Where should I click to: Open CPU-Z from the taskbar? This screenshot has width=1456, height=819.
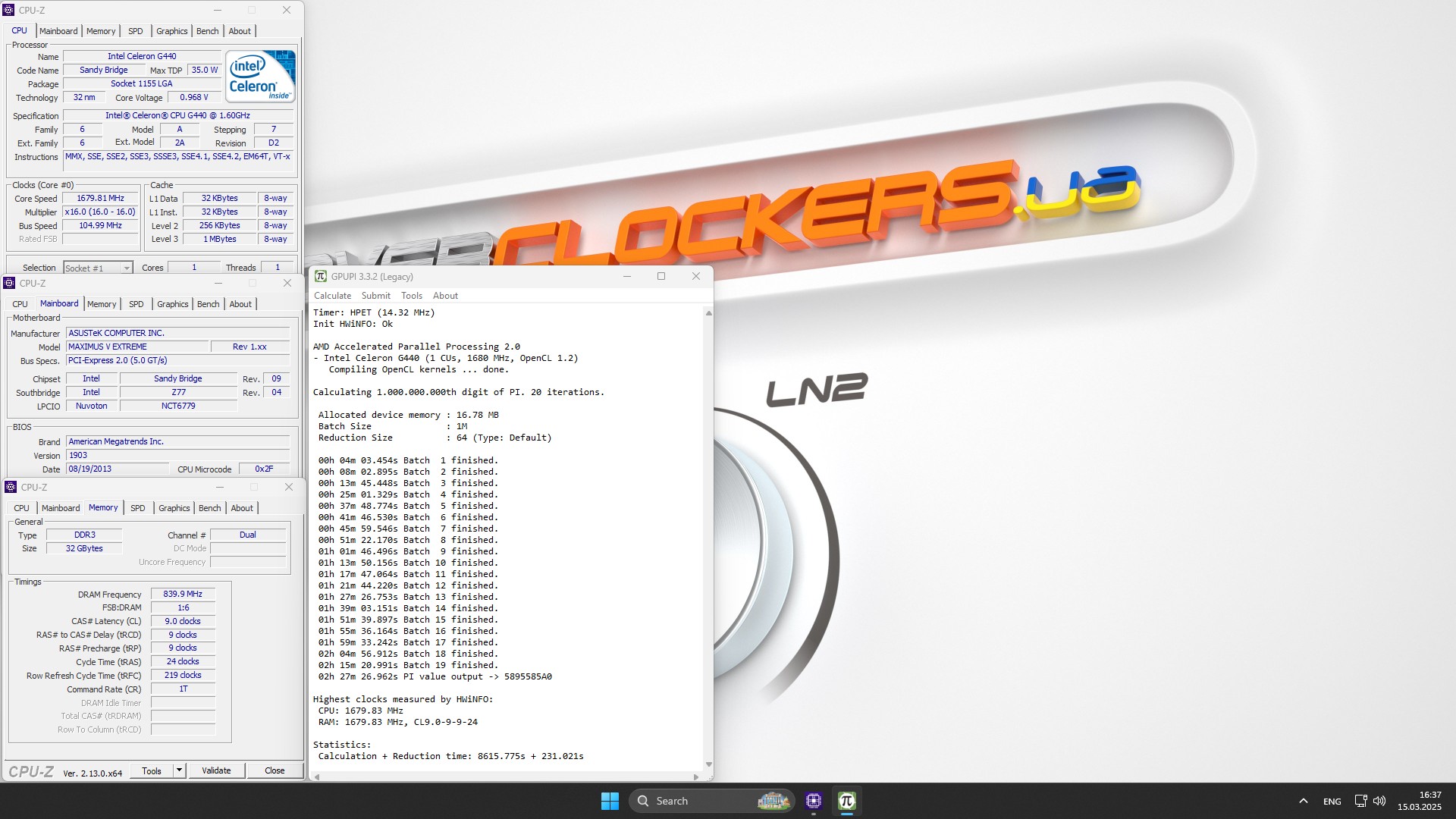click(x=814, y=801)
